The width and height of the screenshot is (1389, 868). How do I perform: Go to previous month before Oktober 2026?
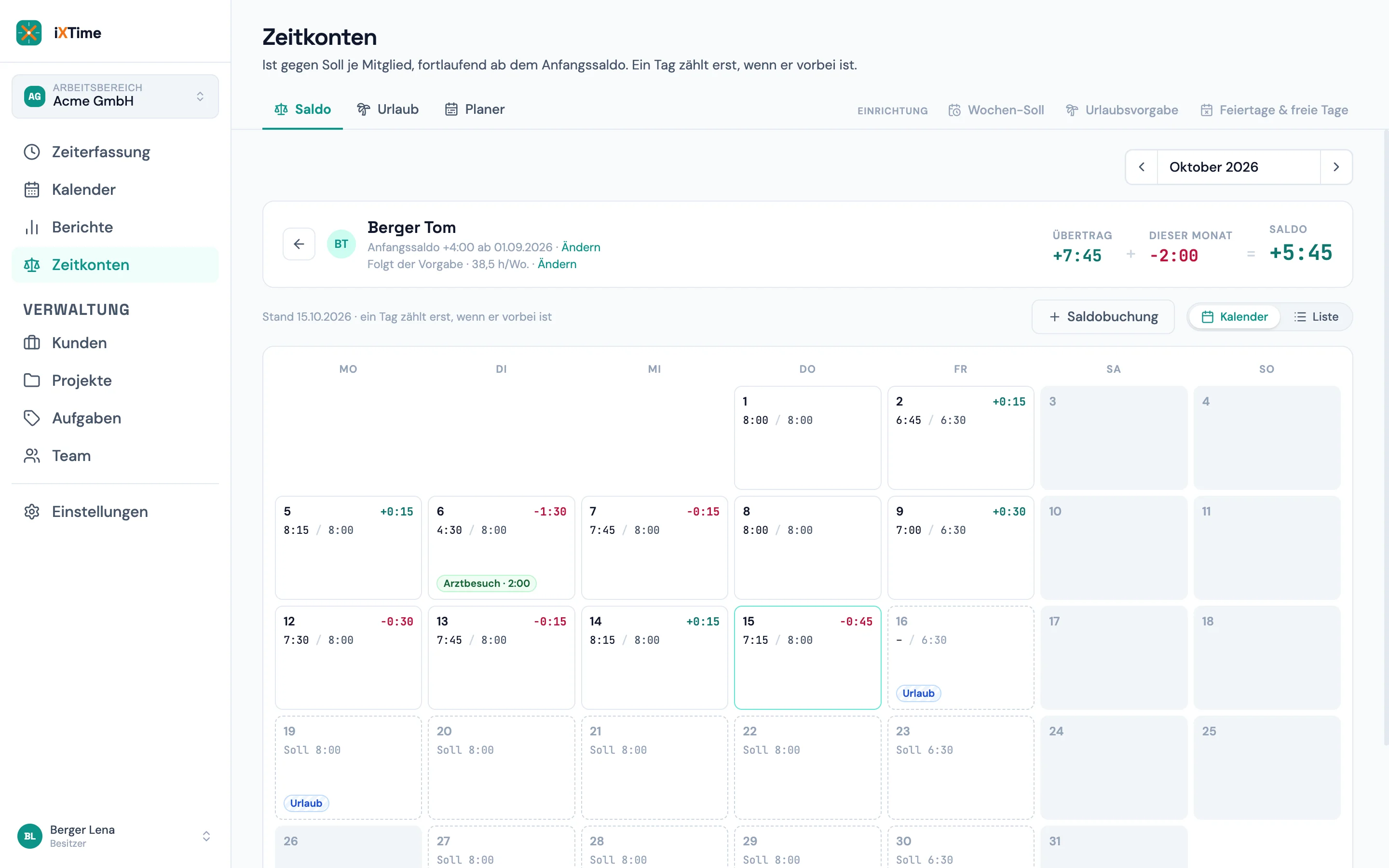1142,167
